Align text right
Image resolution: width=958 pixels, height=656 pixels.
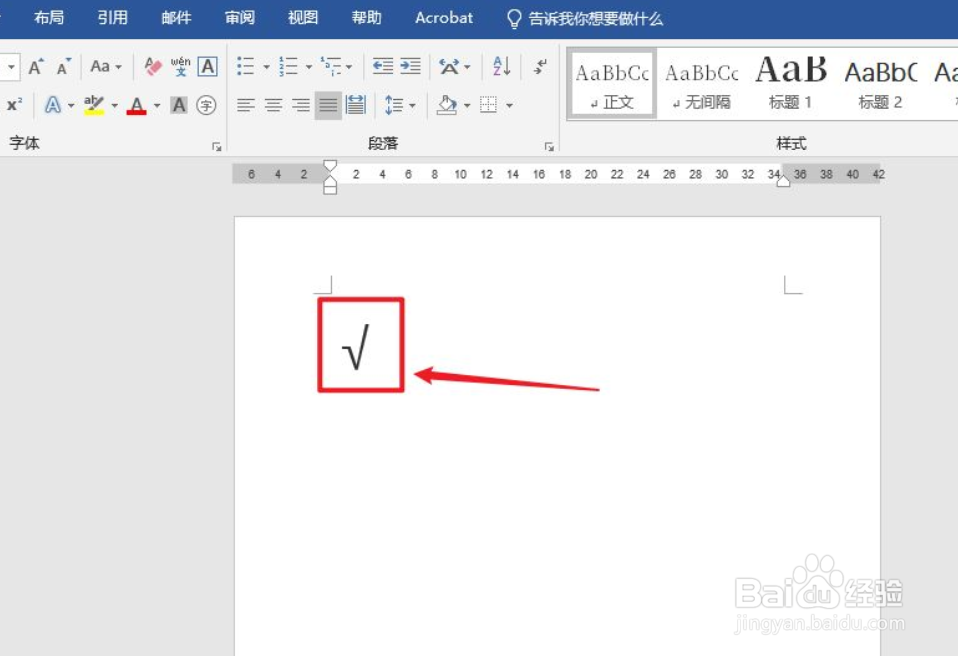tap(301, 105)
